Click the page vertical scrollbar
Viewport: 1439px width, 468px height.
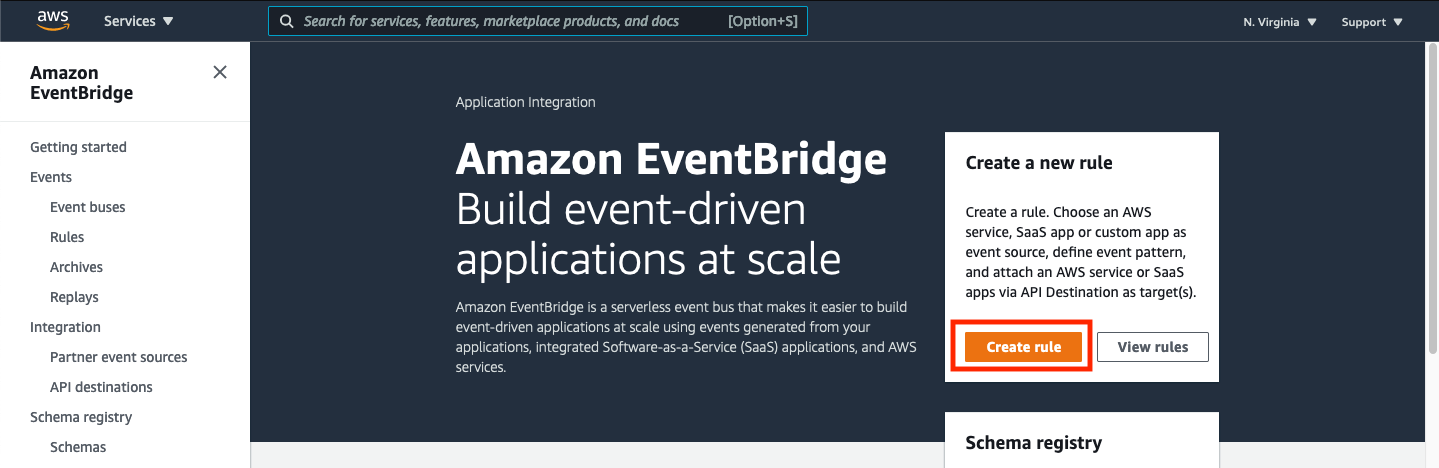tap(1431, 200)
